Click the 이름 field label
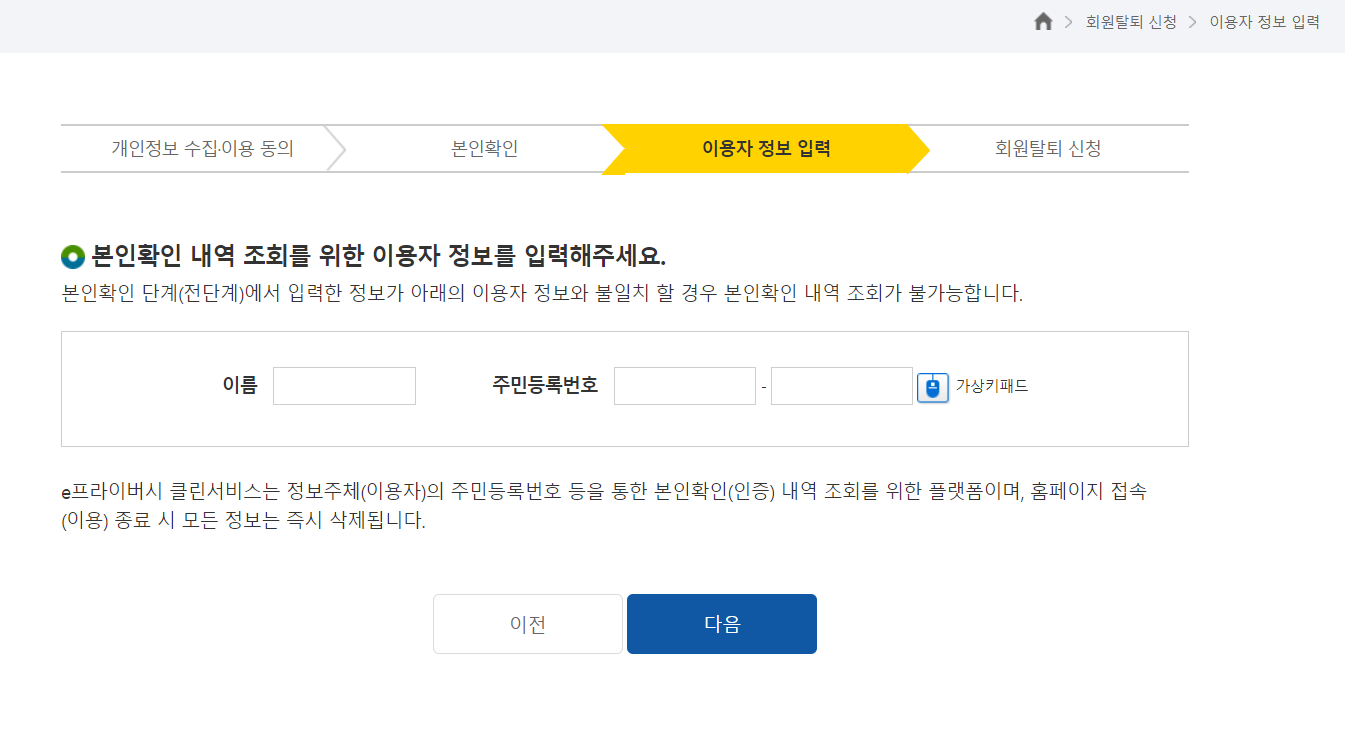 click(x=240, y=385)
